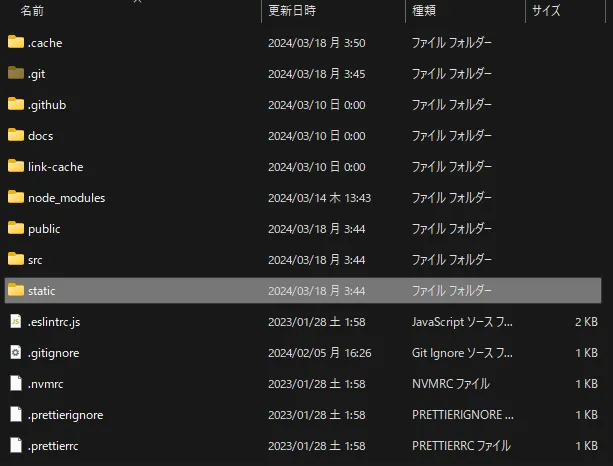Select the public folder name
This screenshot has height=466, width=613.
[44, 228]
